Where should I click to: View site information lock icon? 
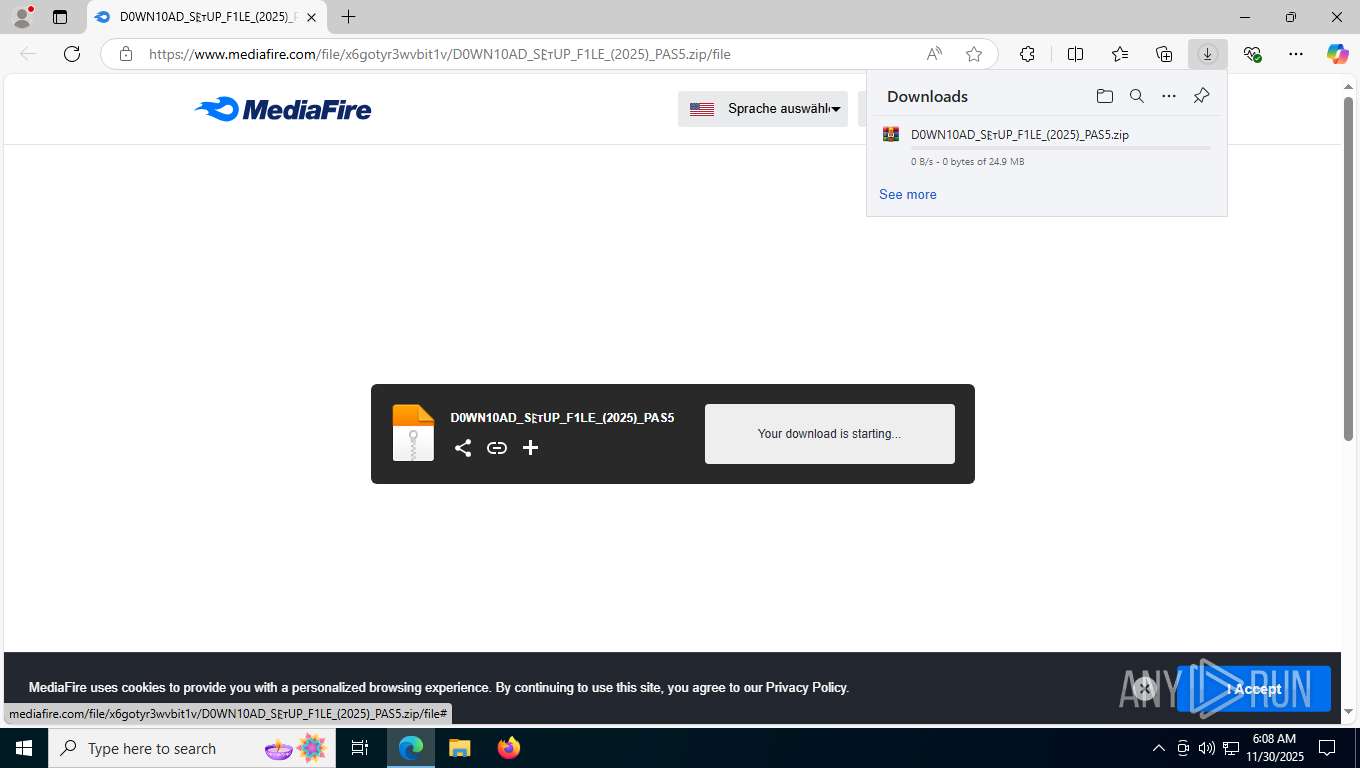tap(126, 54)
